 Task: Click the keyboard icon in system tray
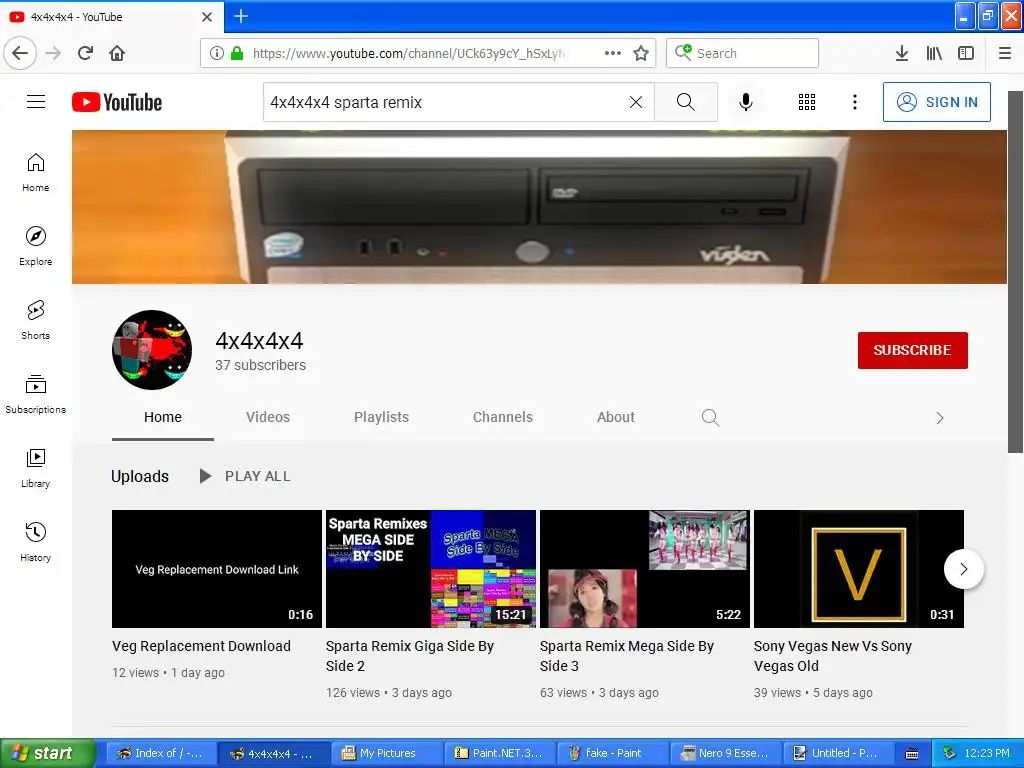912,754
